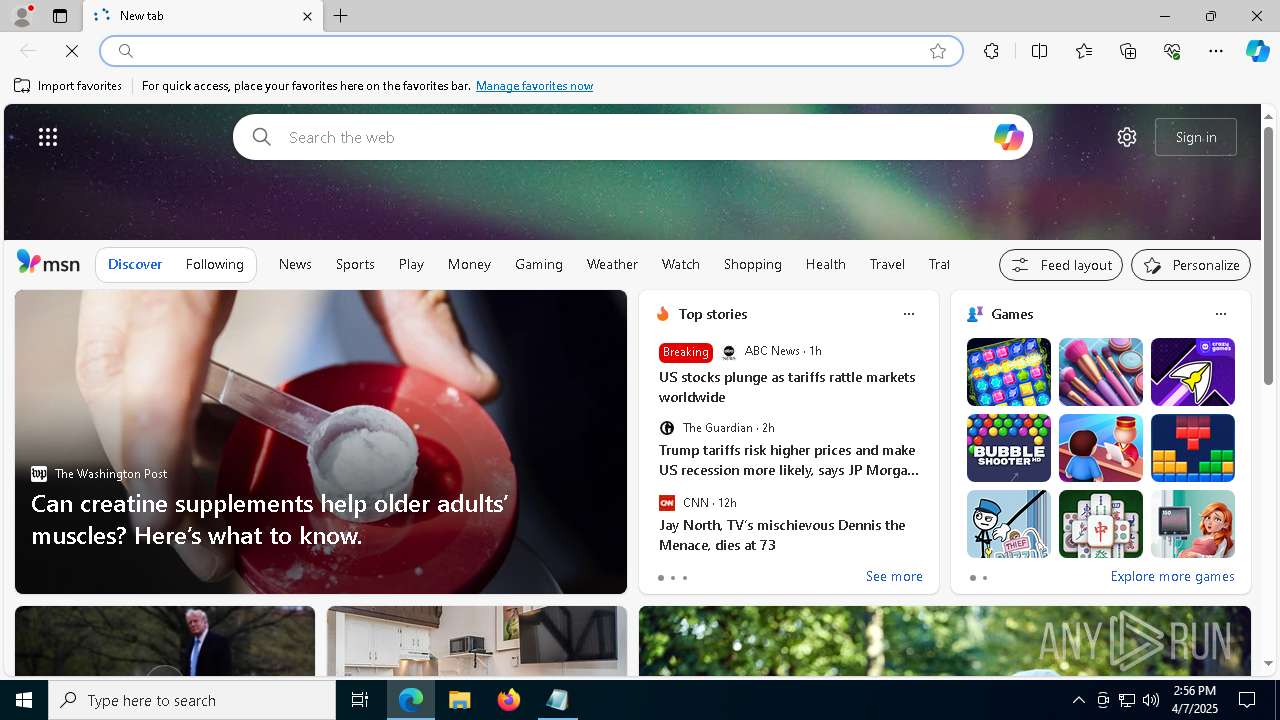Open the Travel category

[x=887, y=264]
